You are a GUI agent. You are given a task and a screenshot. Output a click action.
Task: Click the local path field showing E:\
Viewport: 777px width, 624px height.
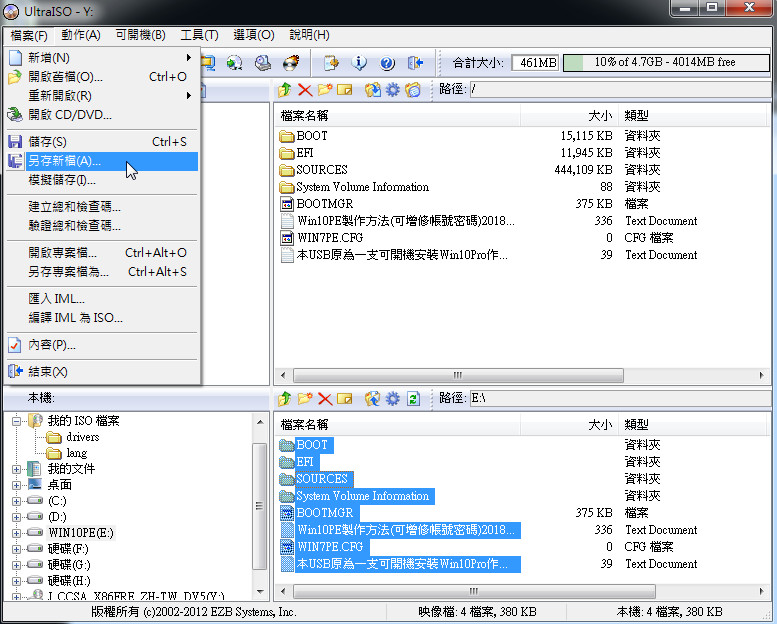click(620, 398)
